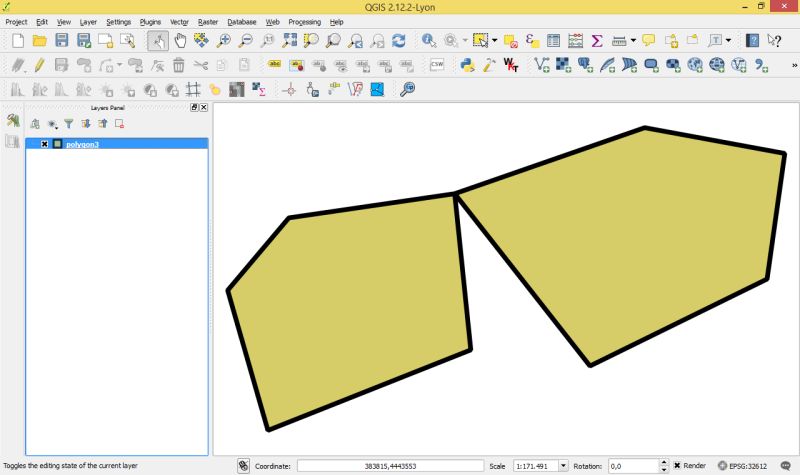Click the Cut Features scissors icon
The image size is (800, 475).
coord(201,65)
